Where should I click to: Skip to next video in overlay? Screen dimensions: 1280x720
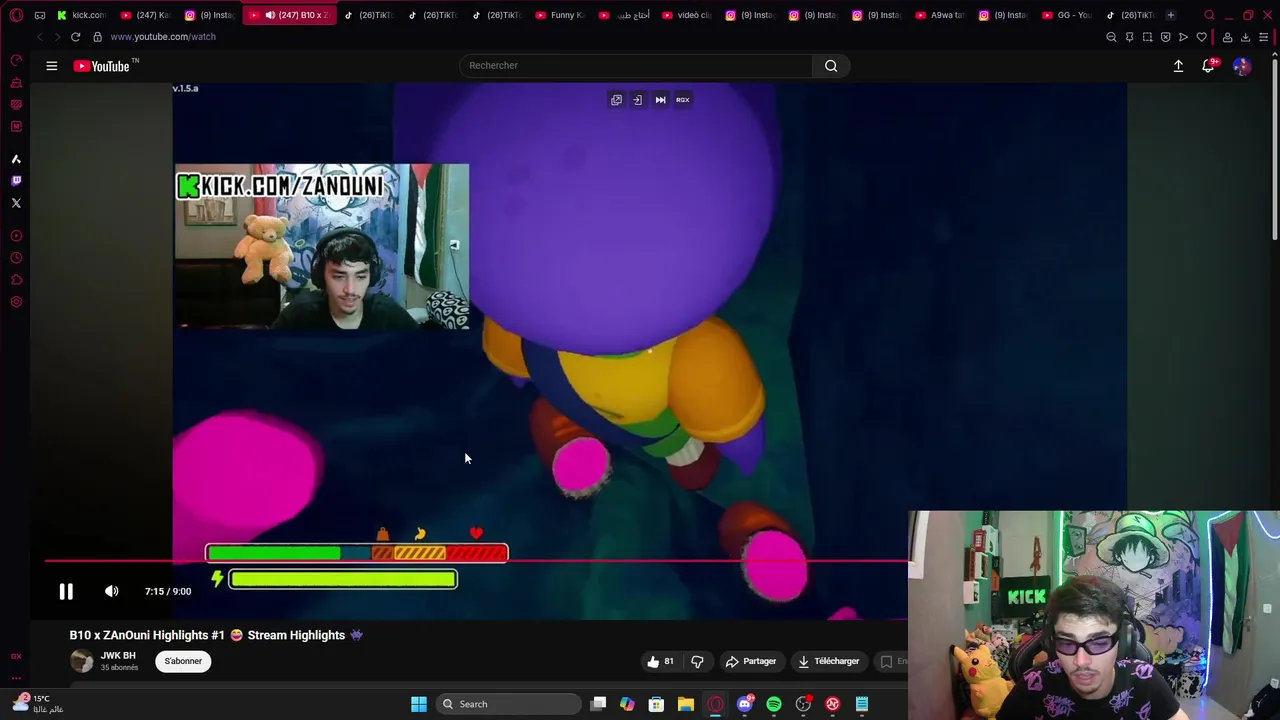tap(660, 100)
